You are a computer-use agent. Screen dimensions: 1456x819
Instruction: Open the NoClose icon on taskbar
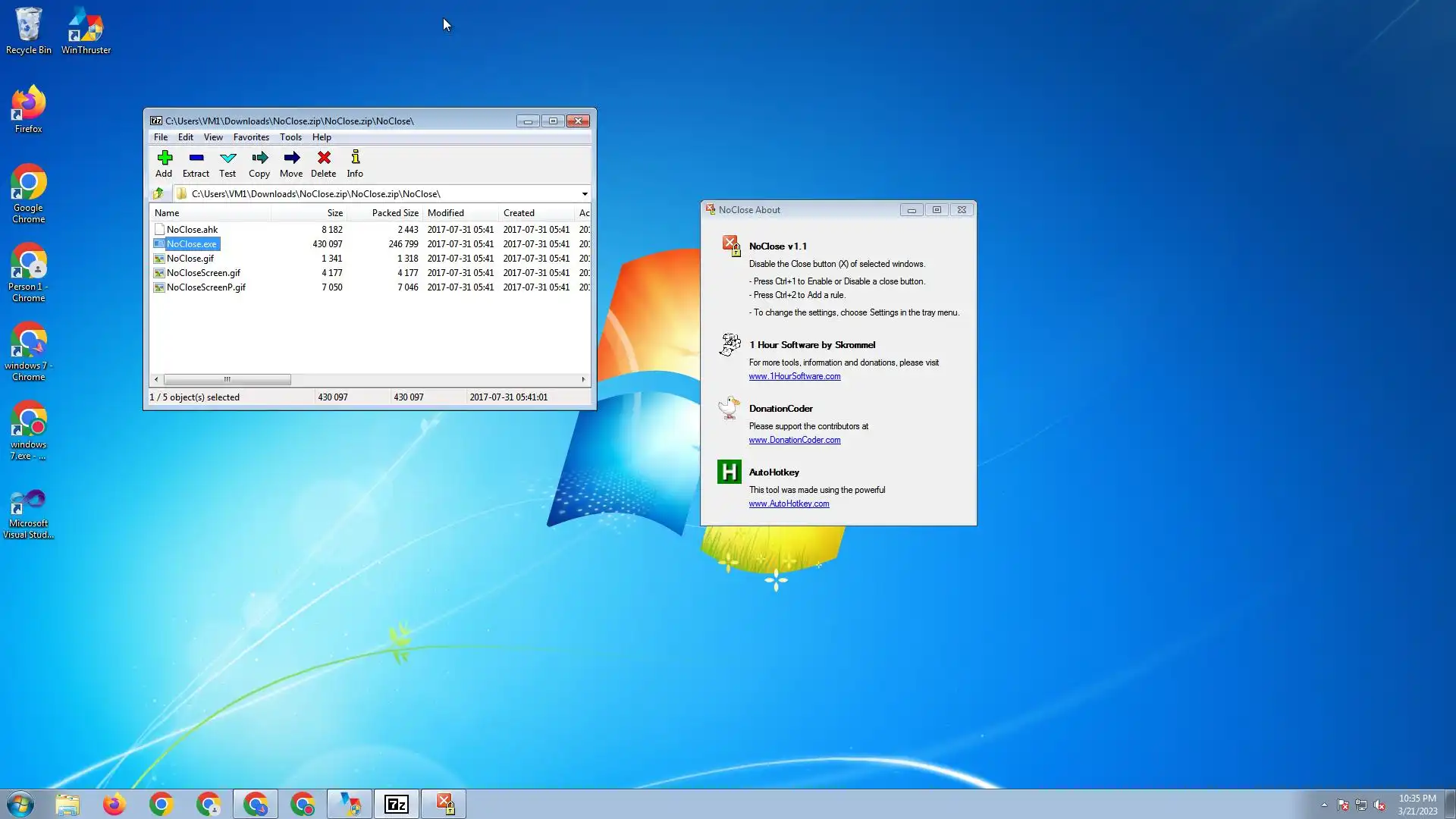coord(444,804)
